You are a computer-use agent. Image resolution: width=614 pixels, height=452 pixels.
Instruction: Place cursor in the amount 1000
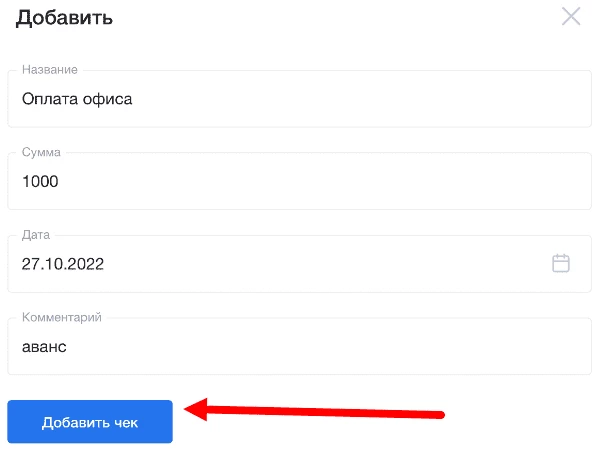tap(40, 181)
